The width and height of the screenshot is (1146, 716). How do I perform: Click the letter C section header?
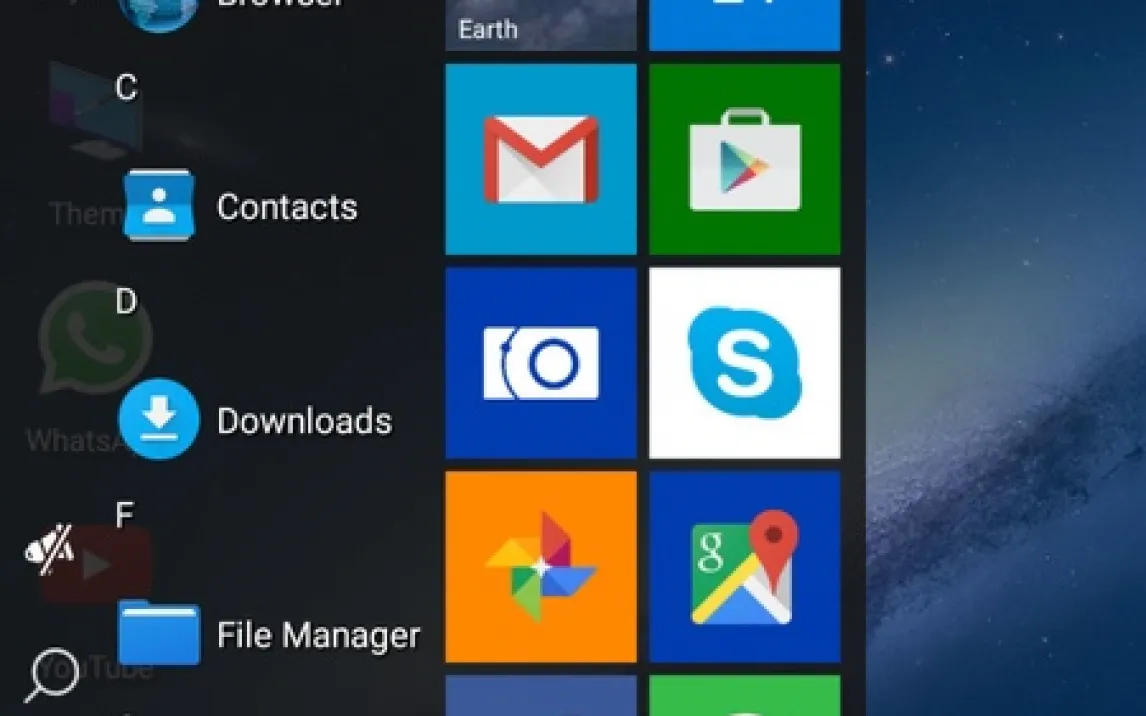point(126,88)
